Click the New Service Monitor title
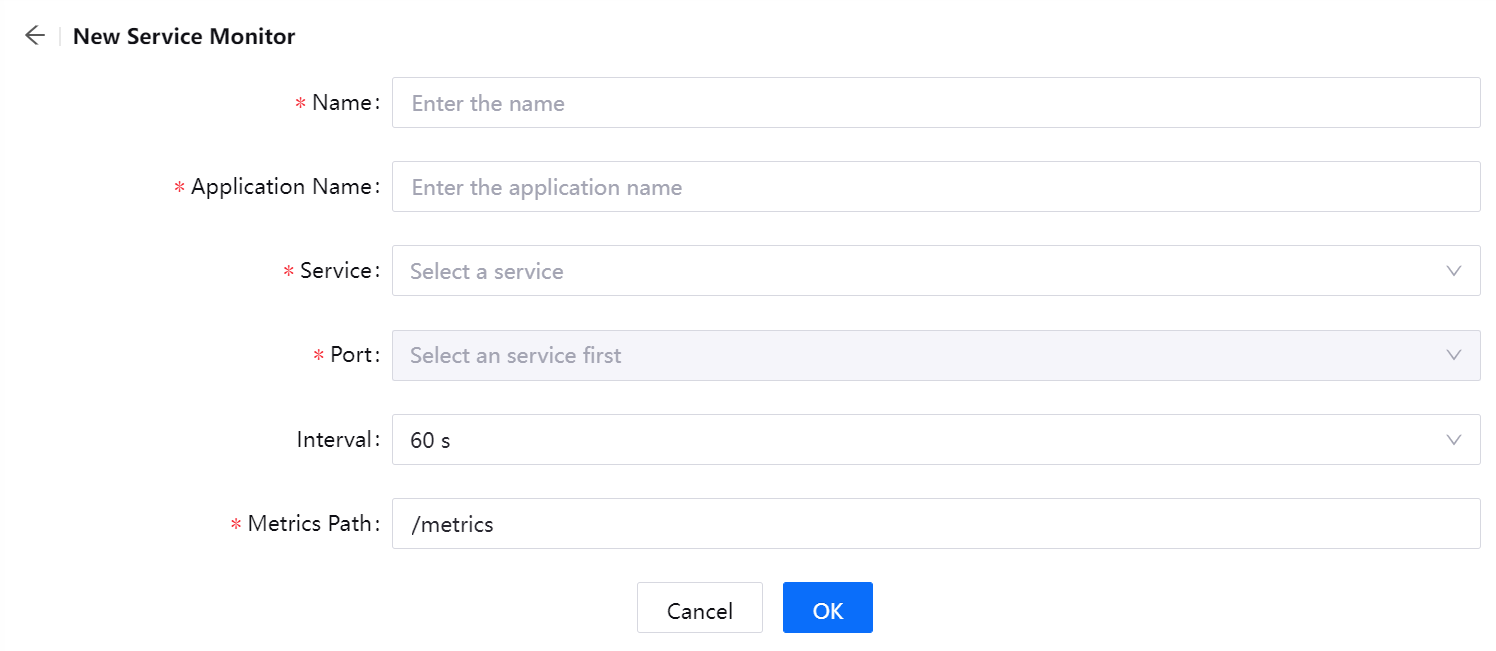This screenshot has height=651, width=1496. [x=184, y=36]
